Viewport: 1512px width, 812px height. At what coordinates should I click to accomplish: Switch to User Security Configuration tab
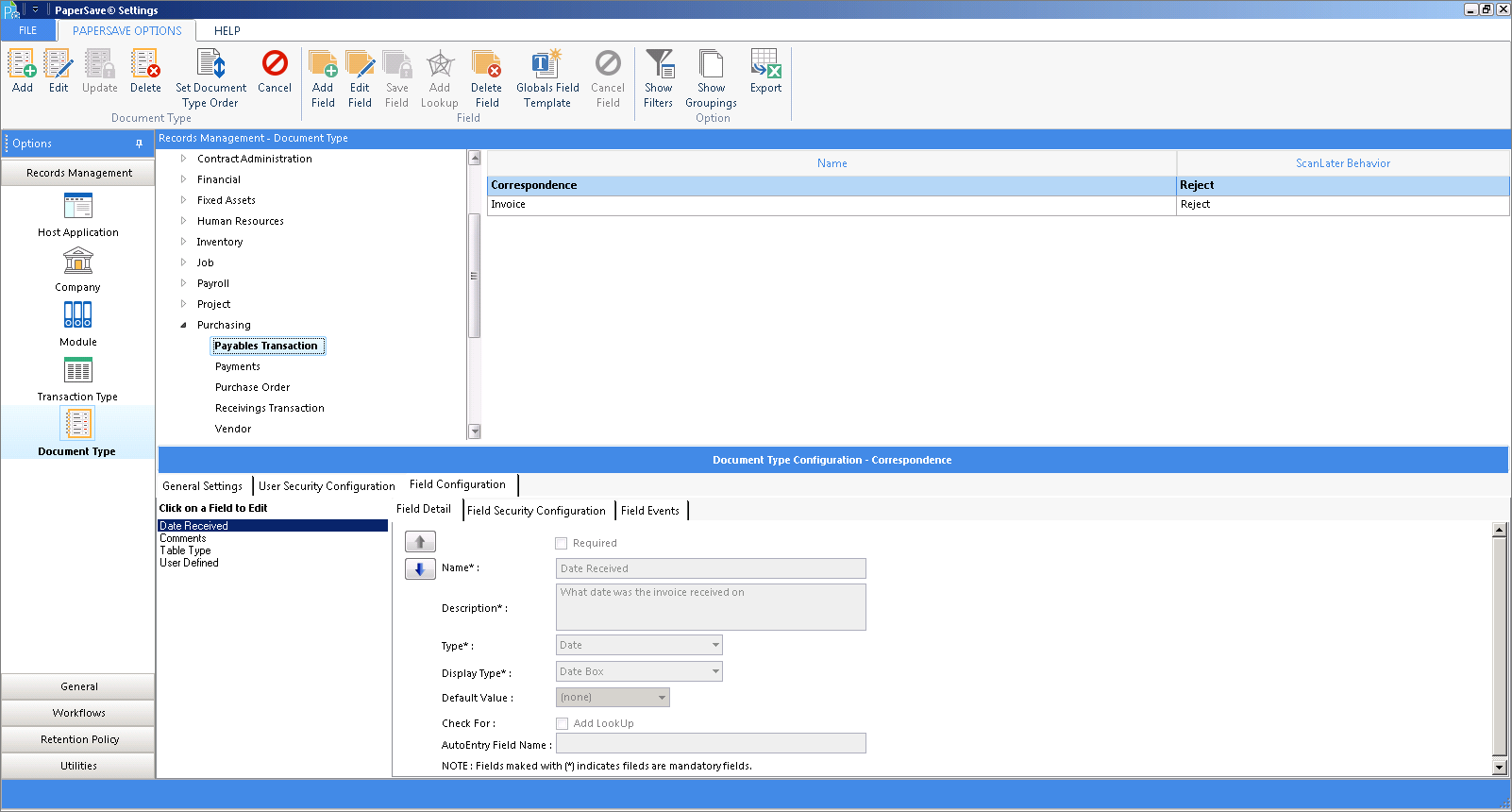click(x=327, y=486)
